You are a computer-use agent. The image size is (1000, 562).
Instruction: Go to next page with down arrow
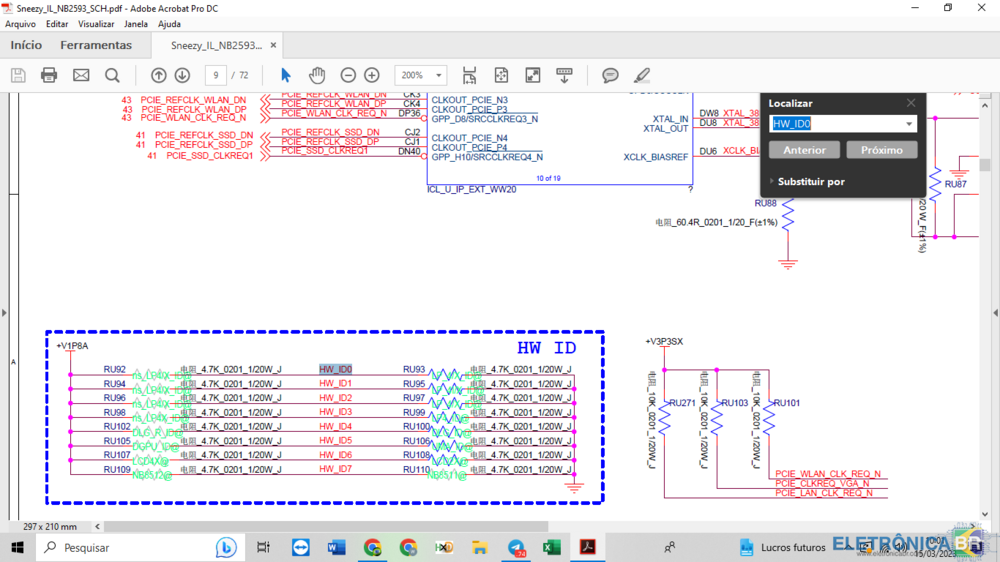[182, 75]
